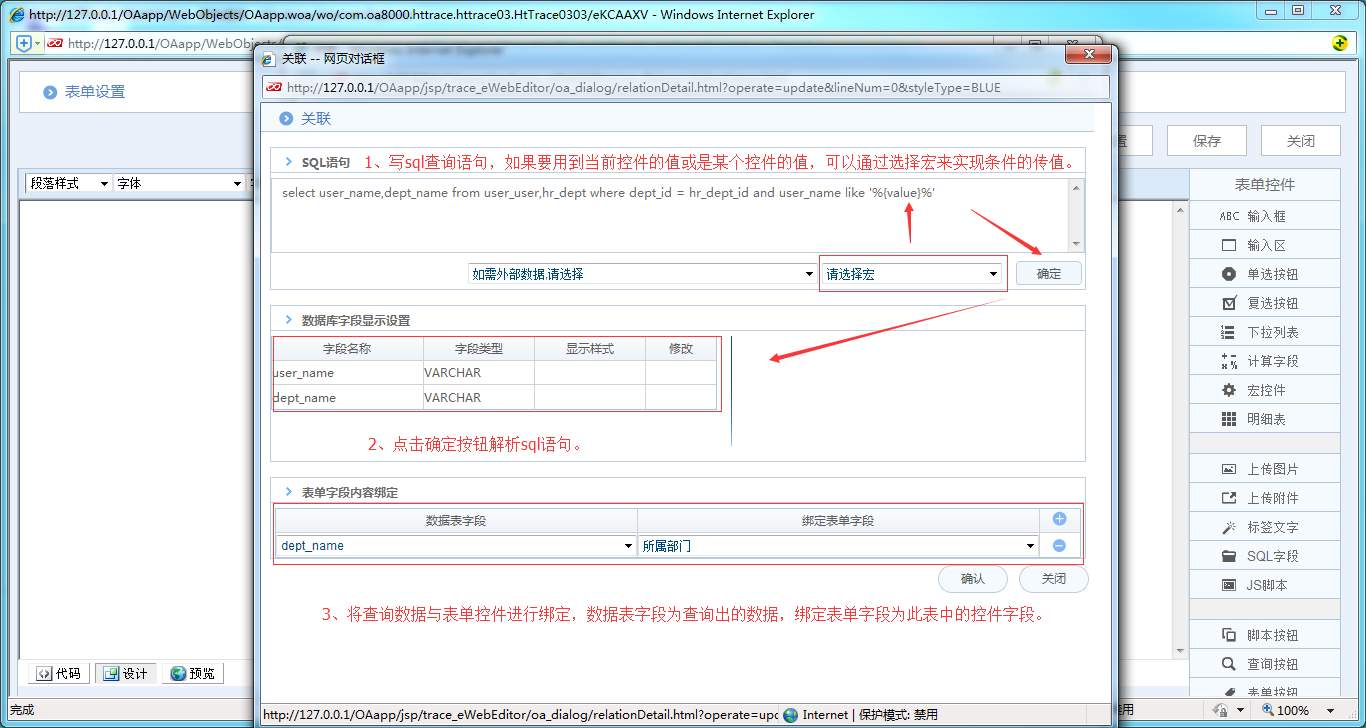Add the SQL字段 control
The height and width of the screenshot is (728, 1366).
[x=1265, y=556]
